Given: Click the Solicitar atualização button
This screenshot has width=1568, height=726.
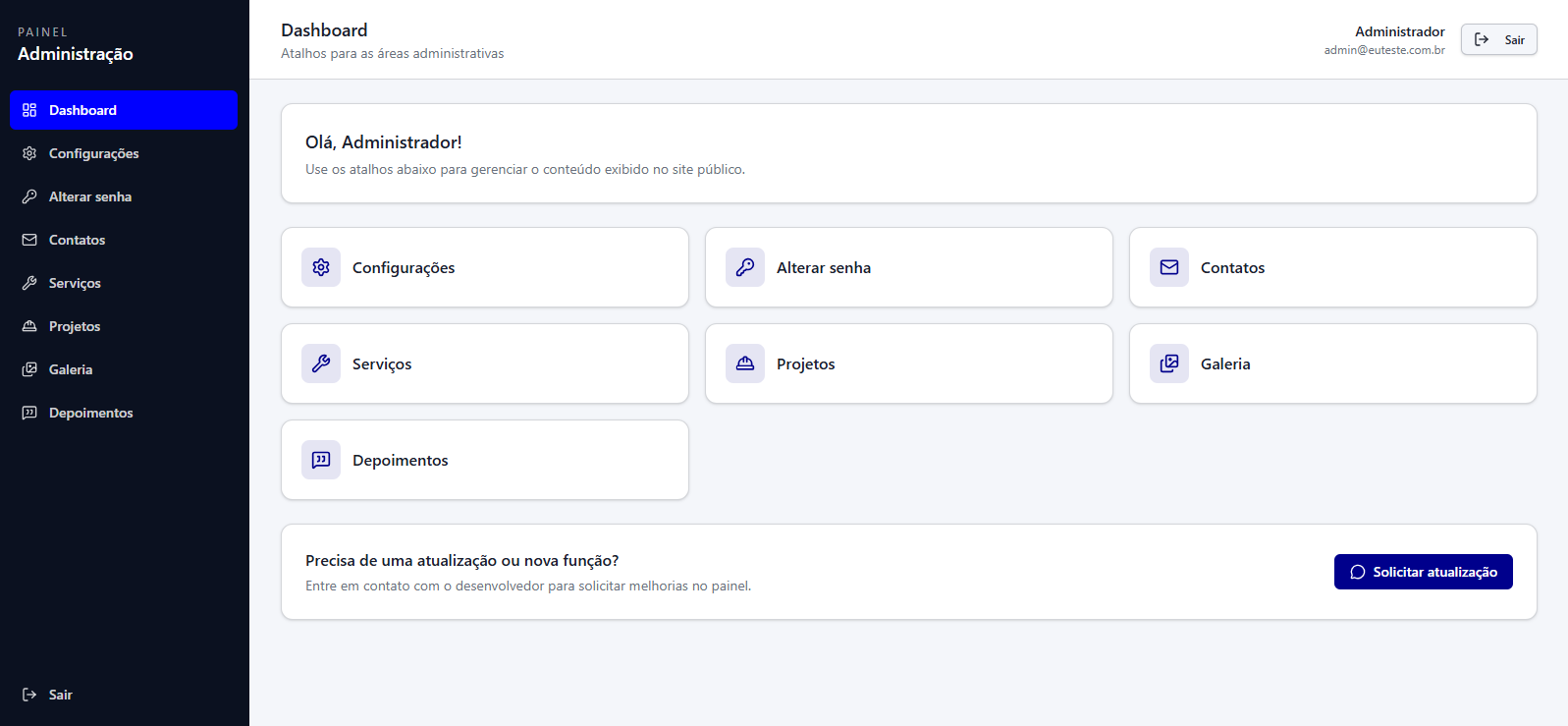Looking at the screenshot, I should tap(1424, 572).
